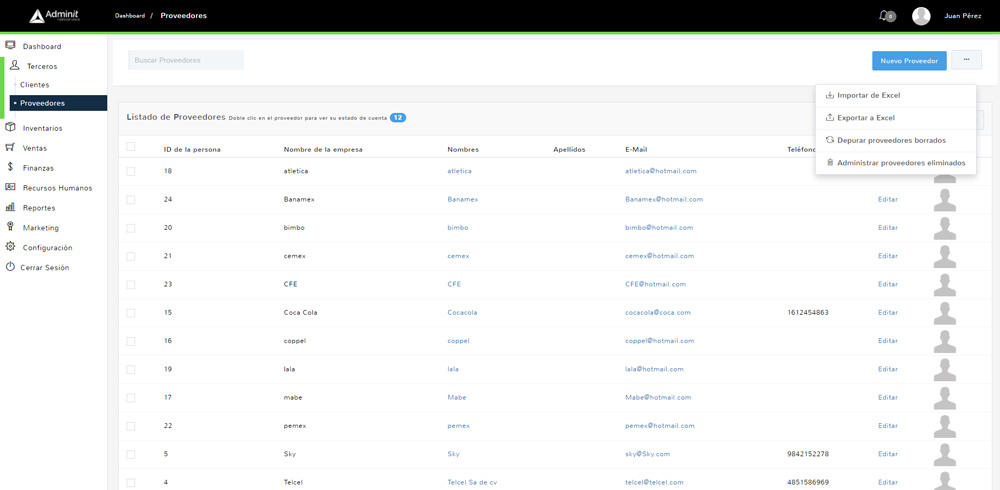Open the three-dots more options button
The image size is (1000, 490).
click(x=966, y=60)
